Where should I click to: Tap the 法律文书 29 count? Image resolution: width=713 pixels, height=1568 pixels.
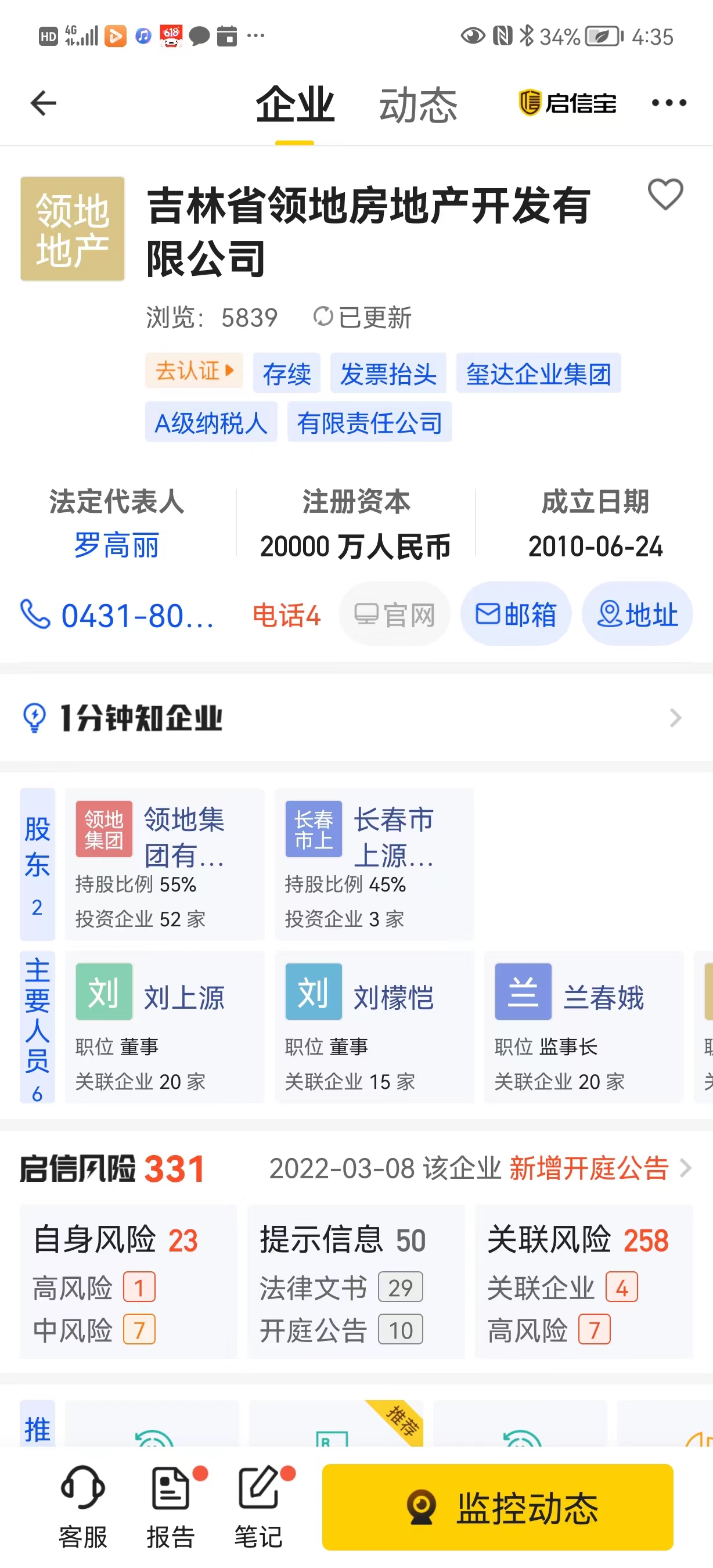(x=341, y=1288)
